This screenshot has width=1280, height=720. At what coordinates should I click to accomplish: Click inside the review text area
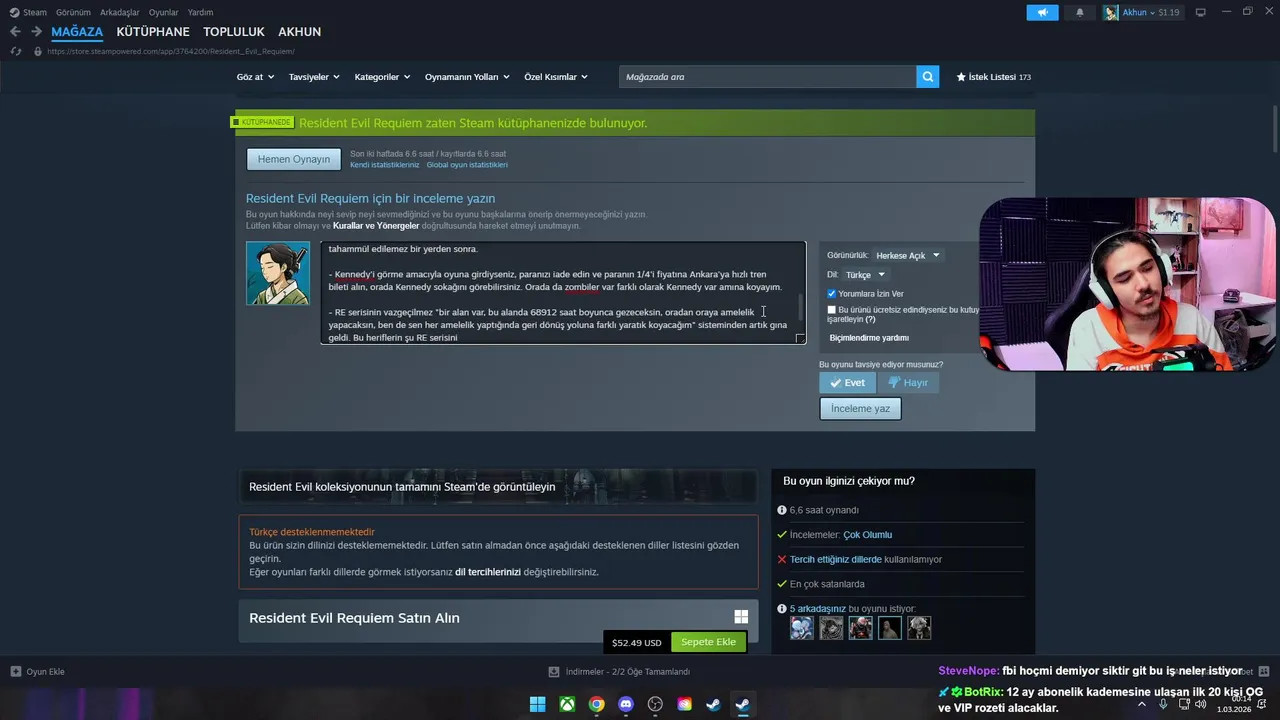(x=562, y=293)
